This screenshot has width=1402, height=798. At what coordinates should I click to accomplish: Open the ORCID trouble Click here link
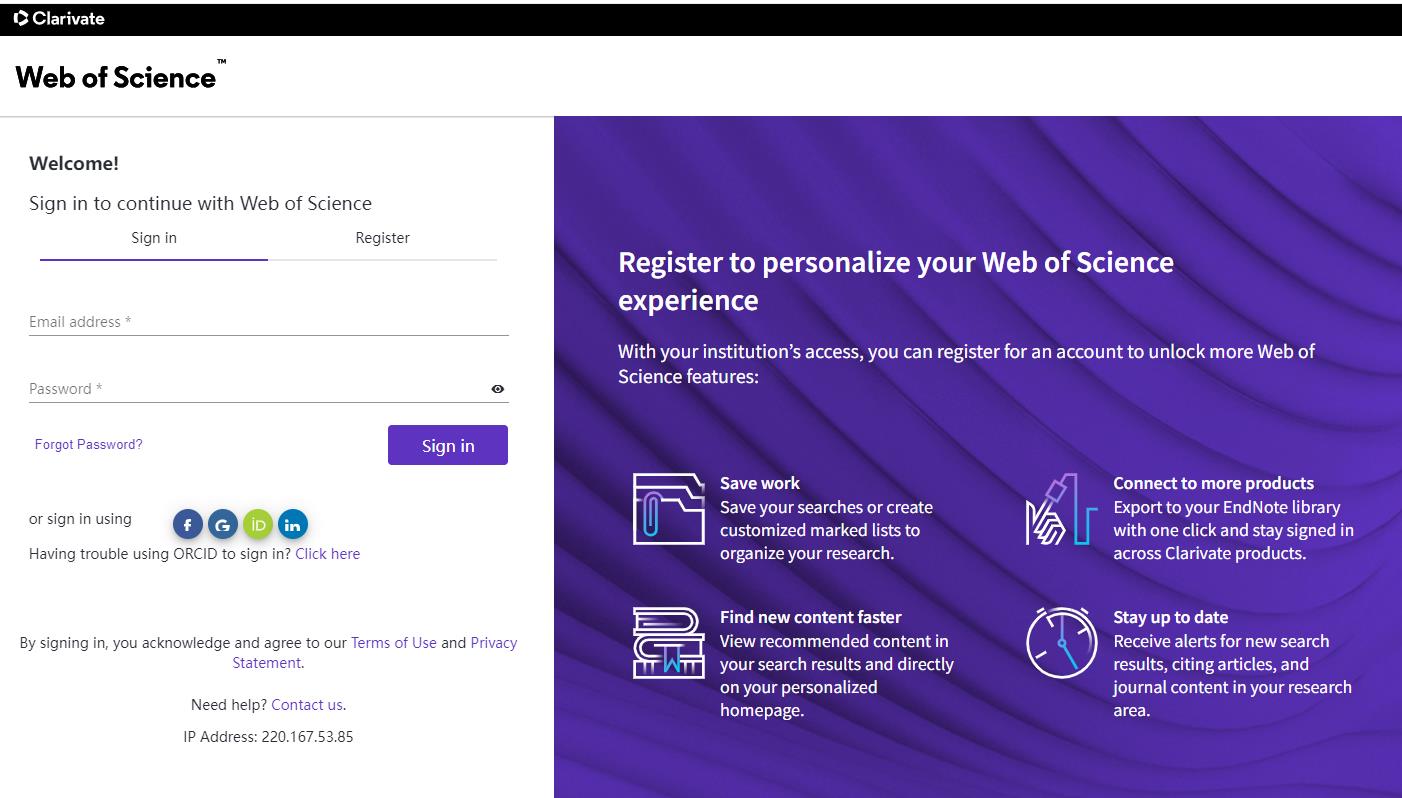click(328, 554)
